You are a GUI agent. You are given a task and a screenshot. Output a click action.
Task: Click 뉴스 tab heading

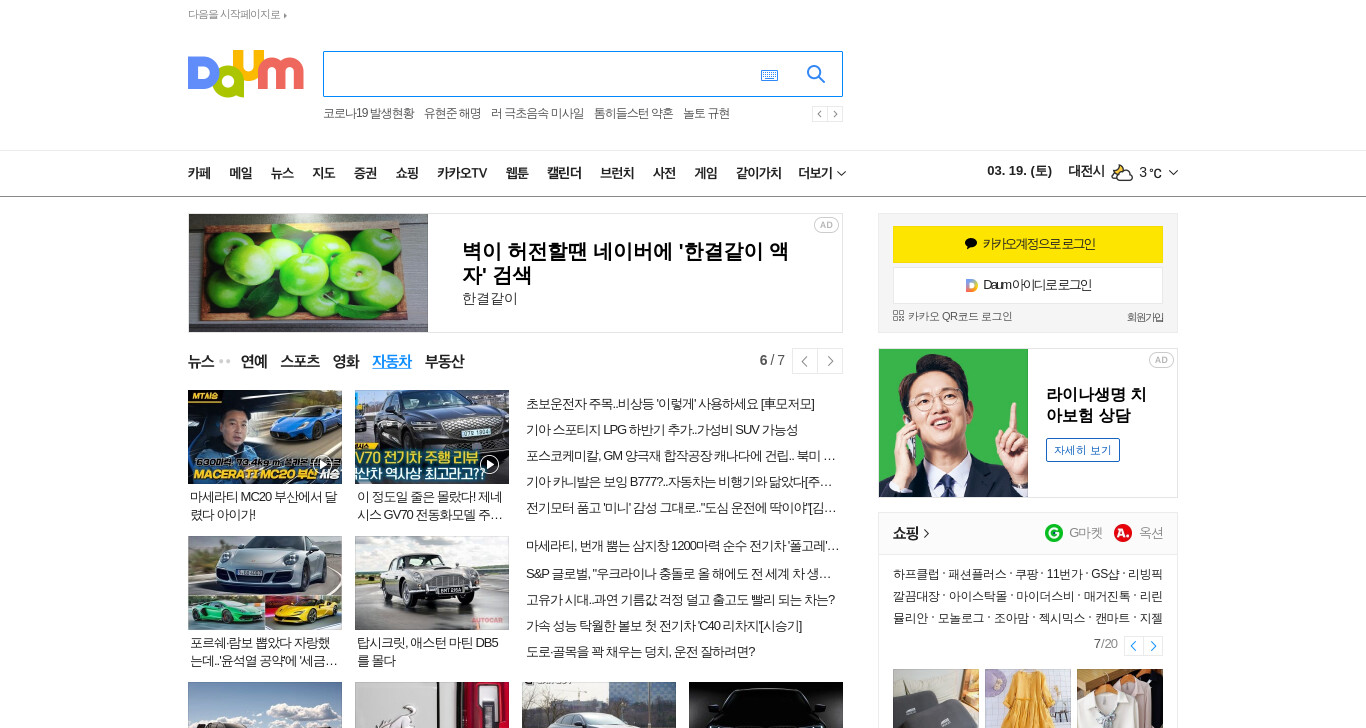(x=201, y=361)
